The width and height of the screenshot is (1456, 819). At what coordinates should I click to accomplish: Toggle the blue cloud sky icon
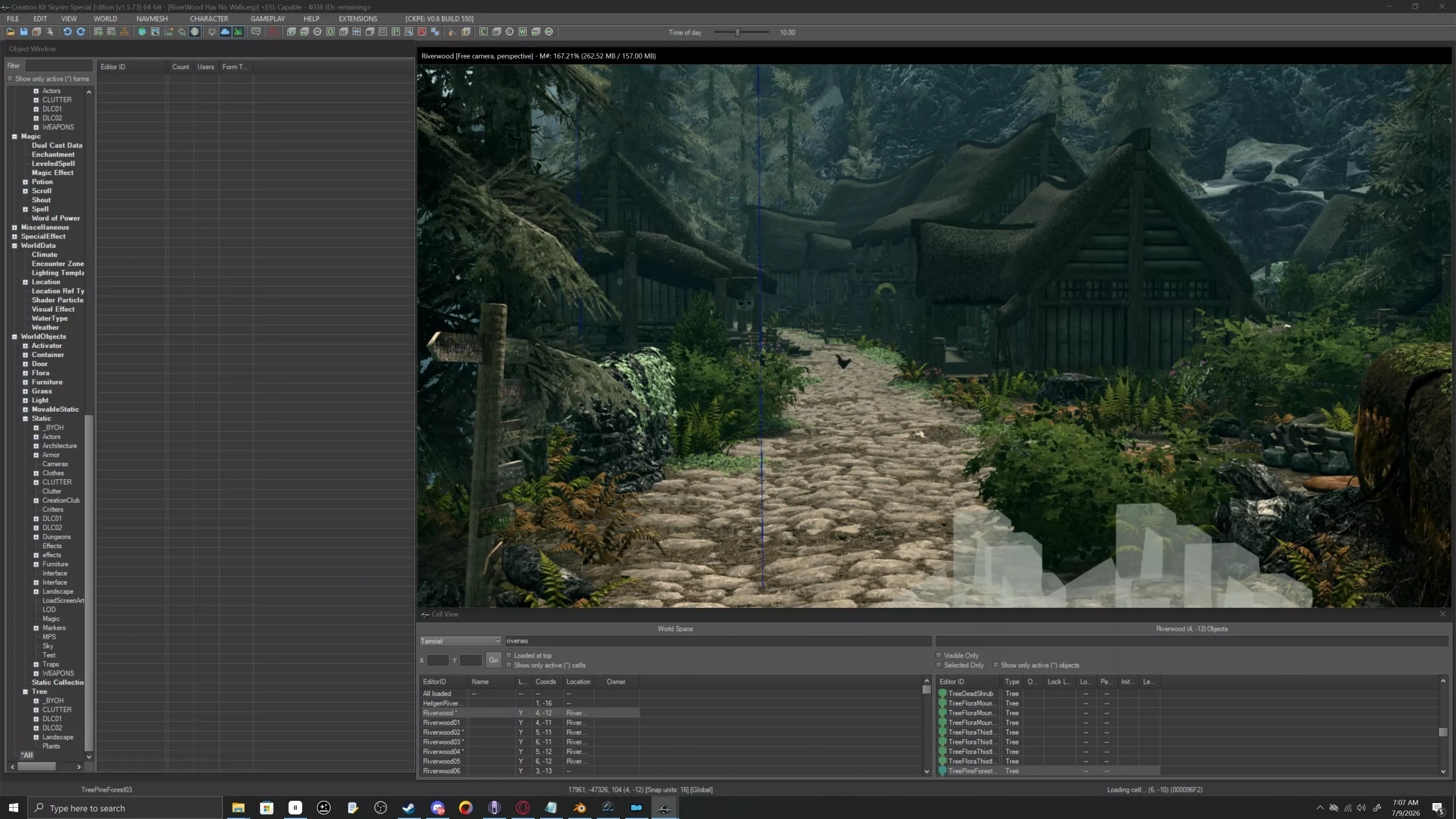point(225,32)
